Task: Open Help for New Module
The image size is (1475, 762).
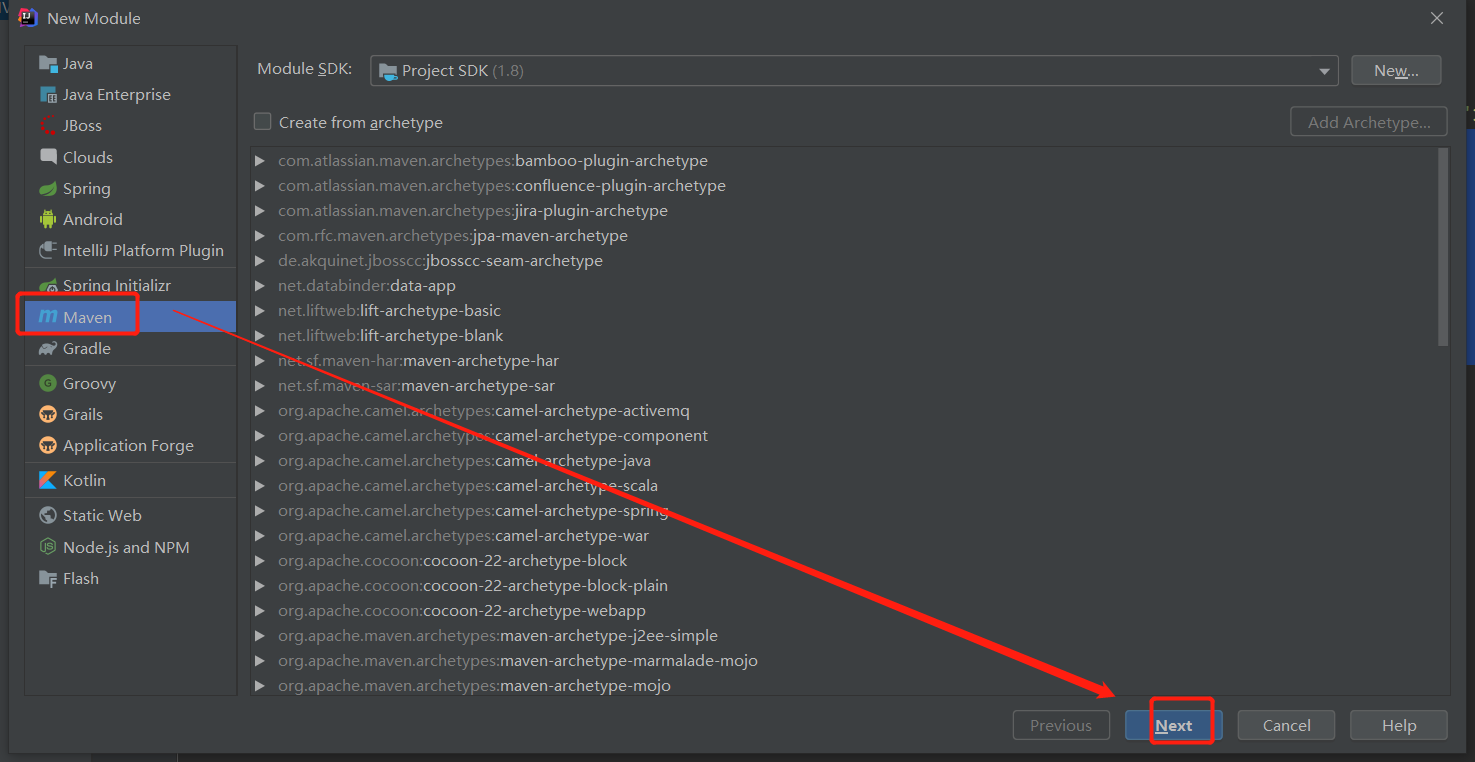Action: coord(1399,726)
